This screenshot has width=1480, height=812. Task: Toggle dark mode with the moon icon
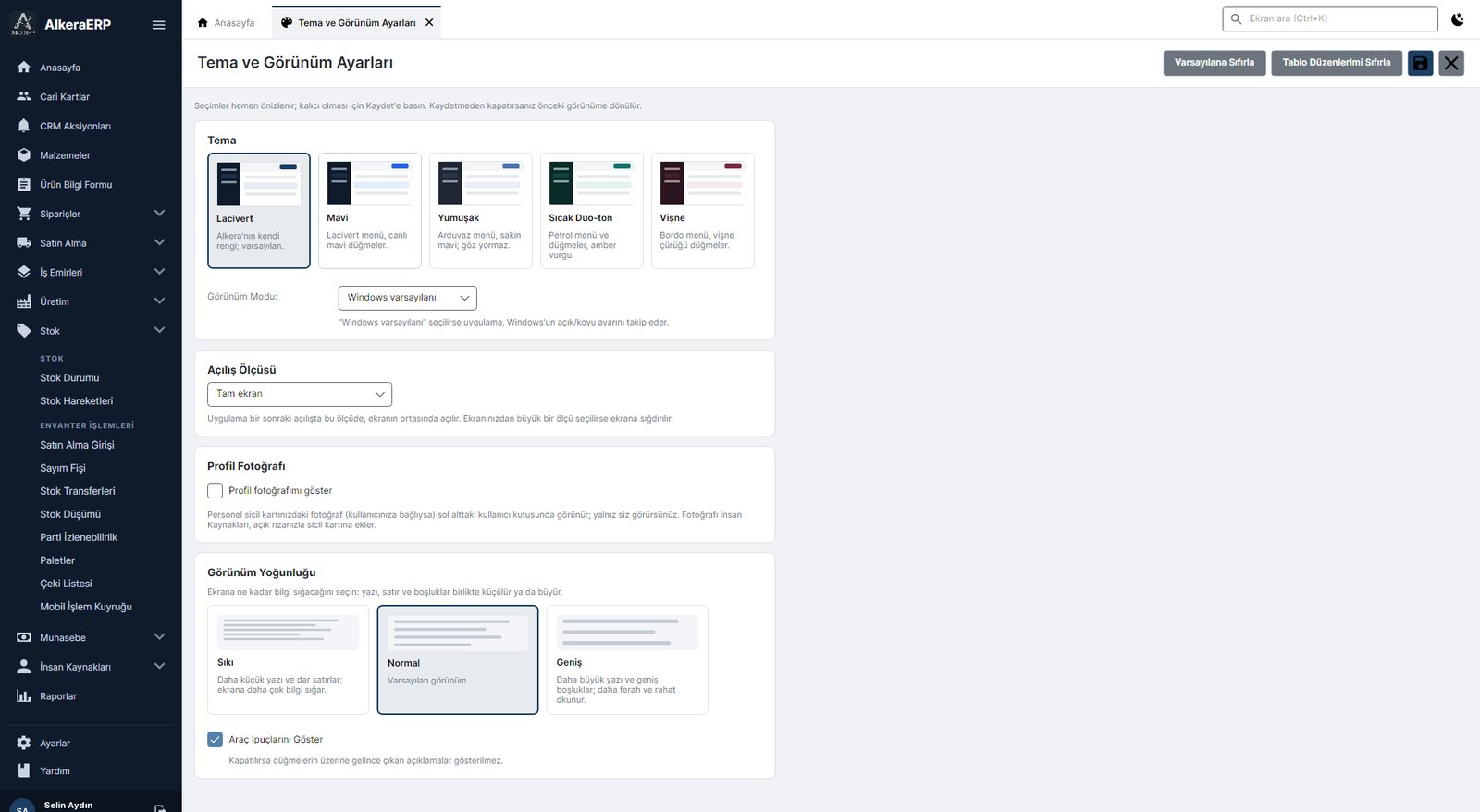(1458, 18)
